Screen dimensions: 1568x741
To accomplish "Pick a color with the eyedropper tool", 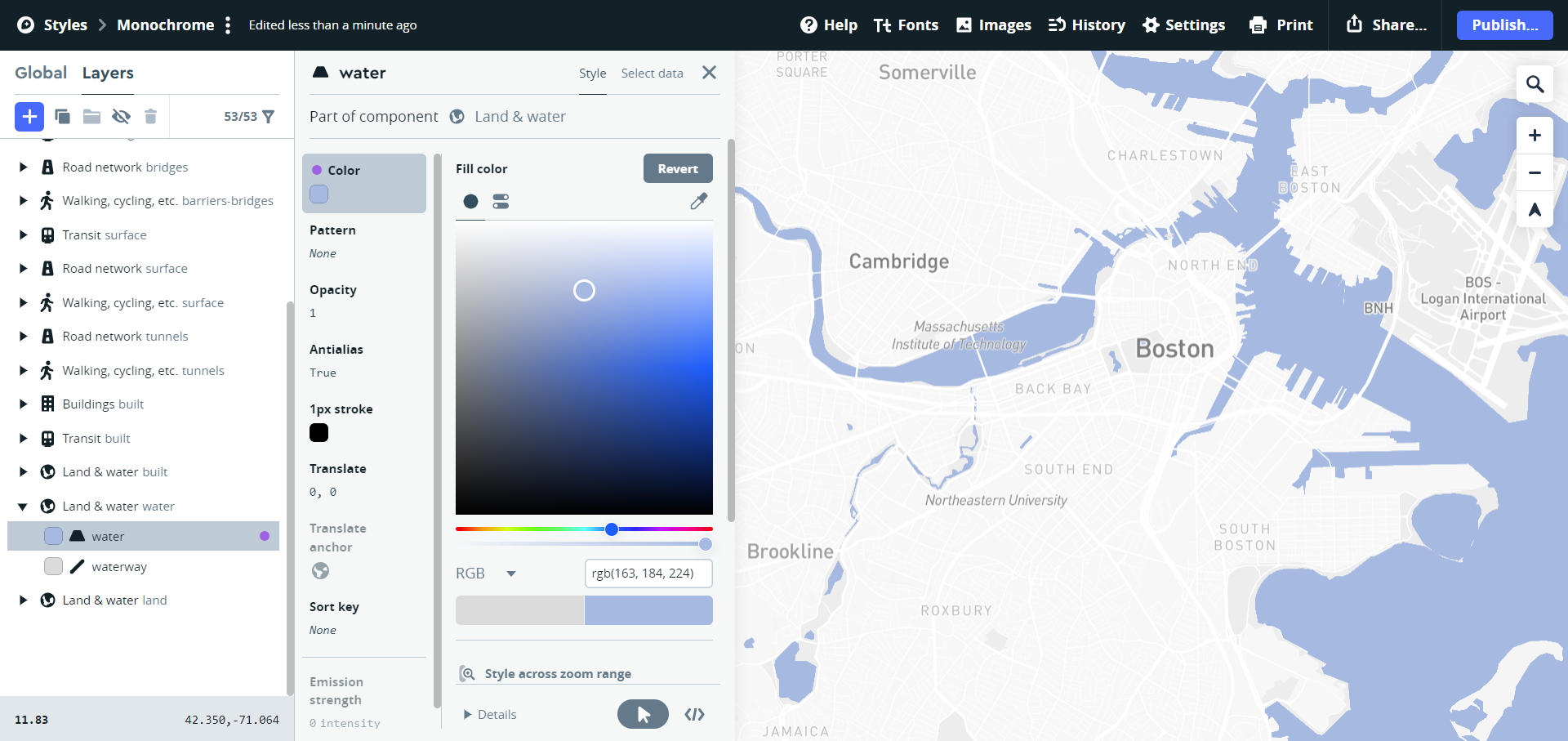I will 698,202.
